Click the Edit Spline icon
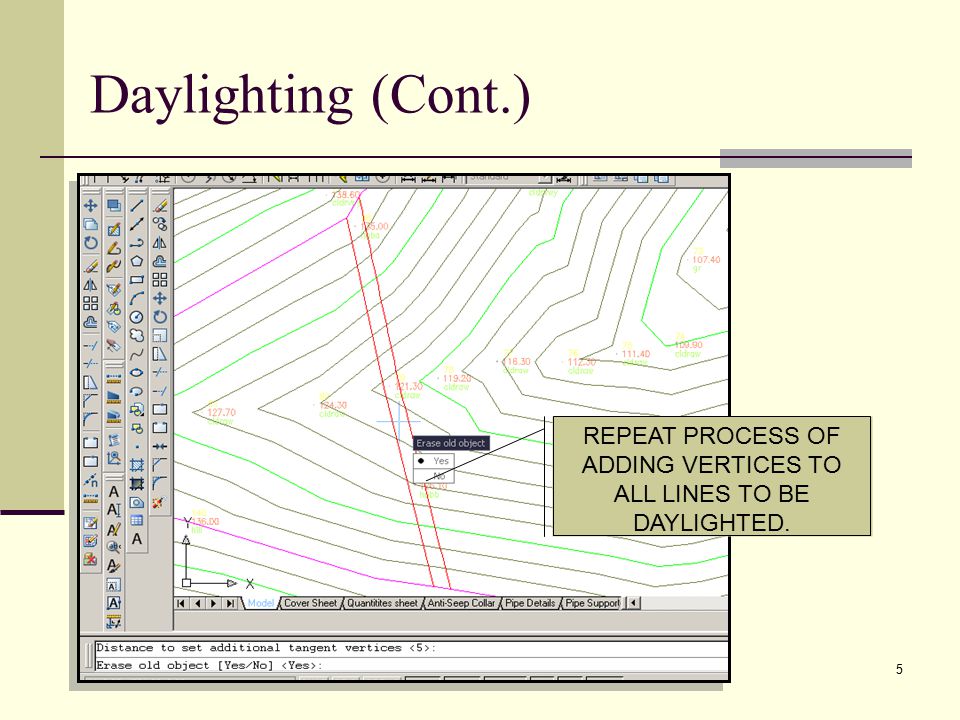The width and height of the screenshot is (960, 720). pos(113,266)
